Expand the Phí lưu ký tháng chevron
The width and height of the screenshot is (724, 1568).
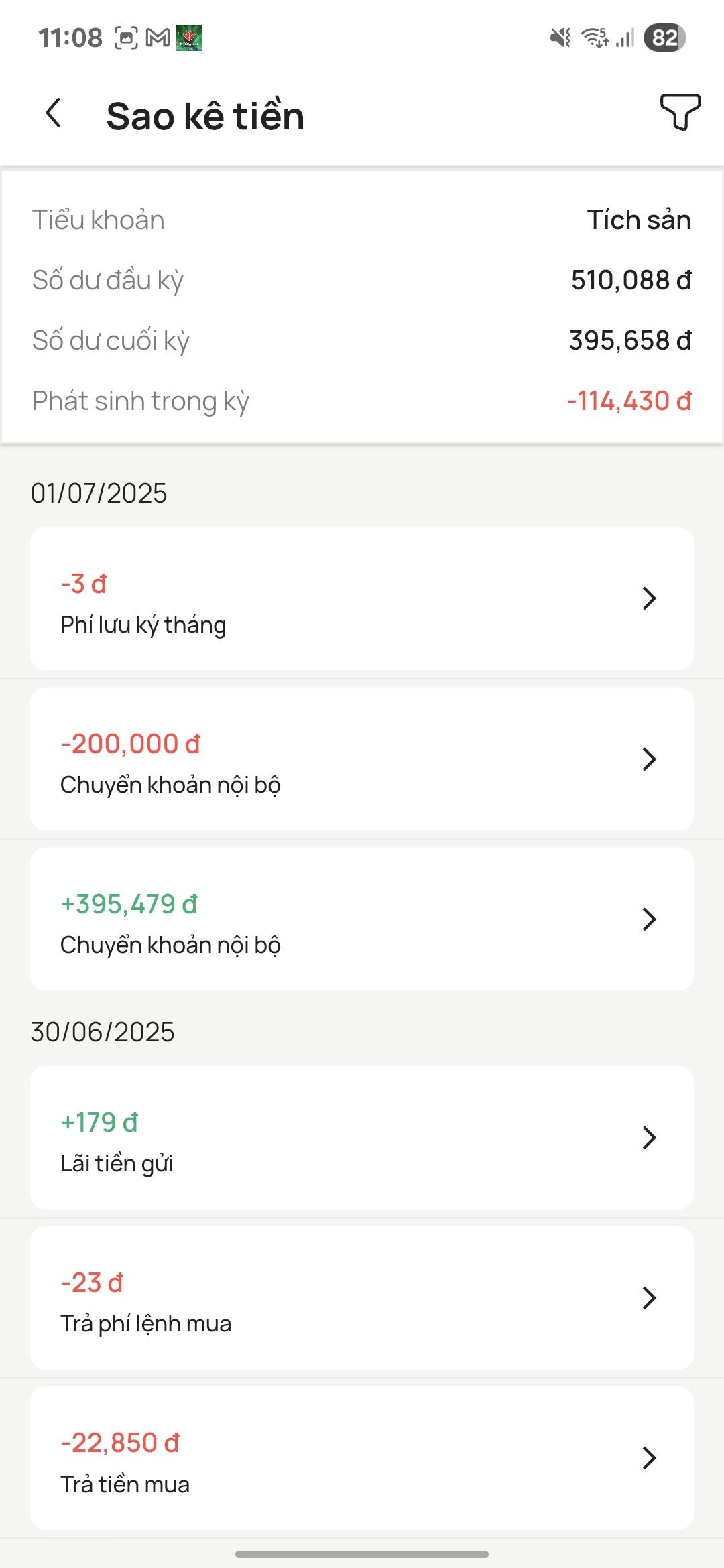648,598
